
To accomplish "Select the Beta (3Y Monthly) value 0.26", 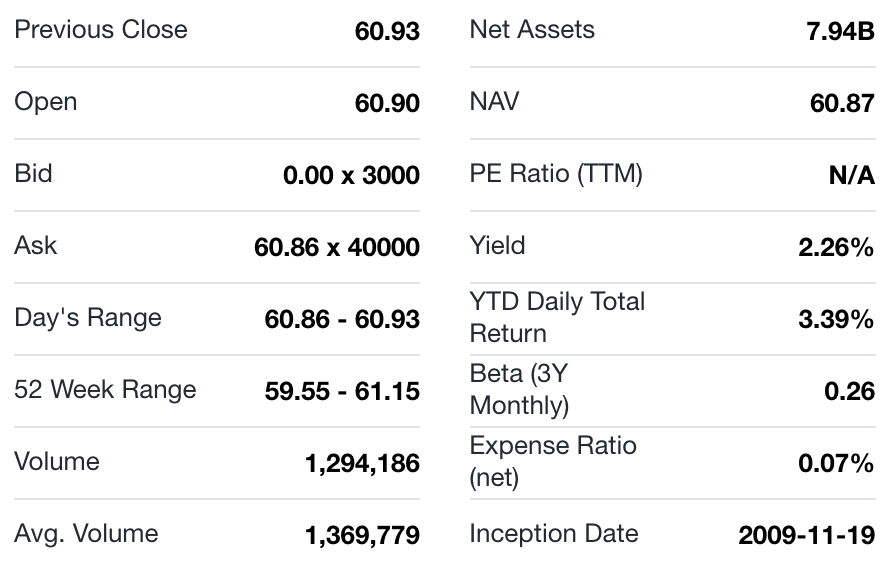I will (x=849, y=392).
